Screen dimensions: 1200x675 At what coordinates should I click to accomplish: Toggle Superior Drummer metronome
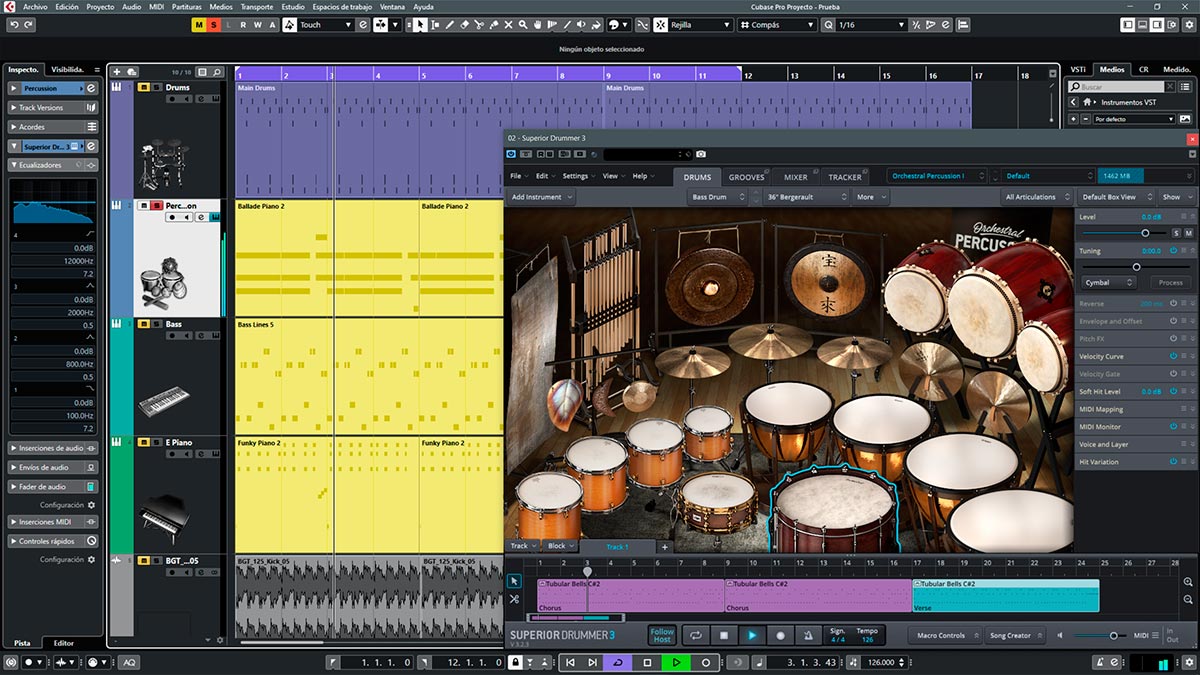[x=808, y=635]
